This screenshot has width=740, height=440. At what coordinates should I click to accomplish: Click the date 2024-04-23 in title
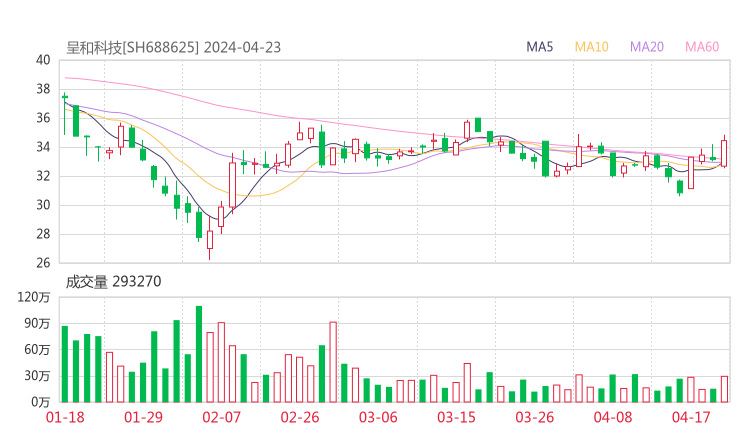tap(242, 48)
